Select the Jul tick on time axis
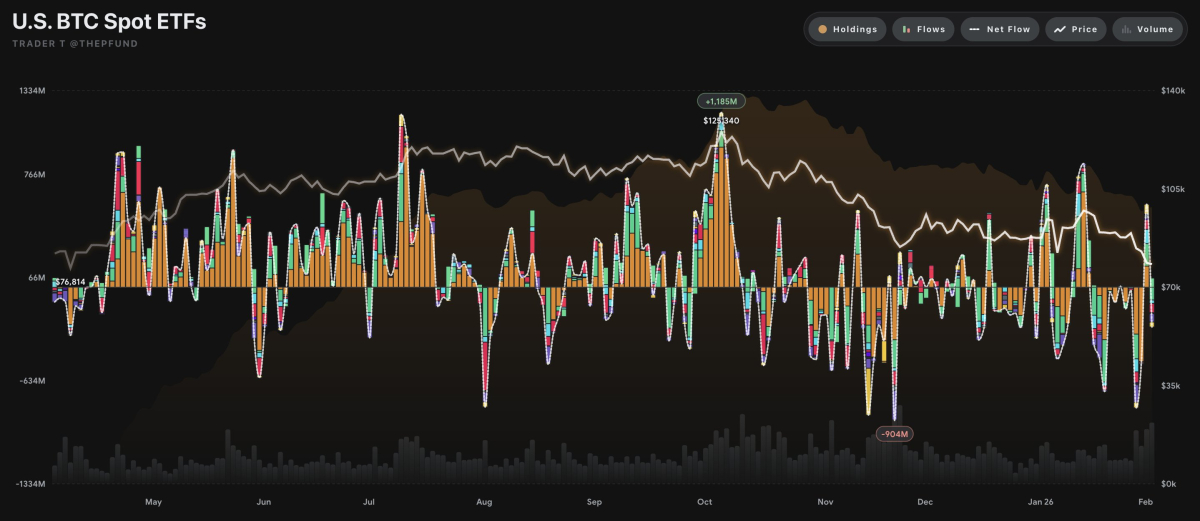This screenshot has height=521, width=1200. tap(369, 501)
